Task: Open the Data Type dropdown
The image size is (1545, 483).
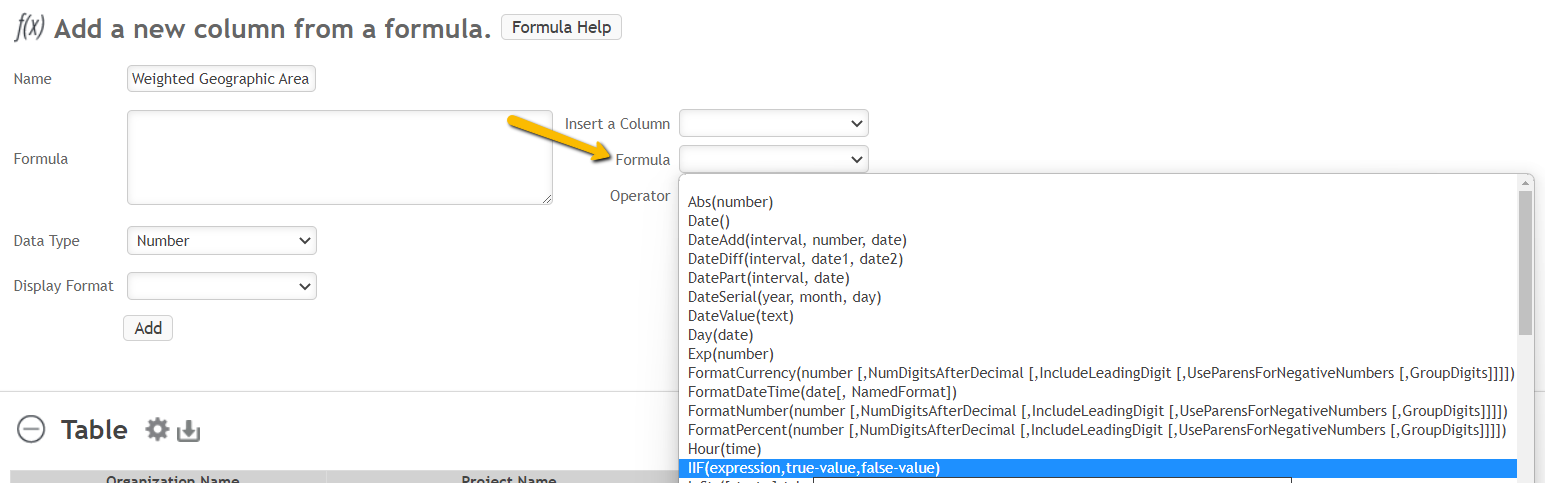Action: (222, 241)
